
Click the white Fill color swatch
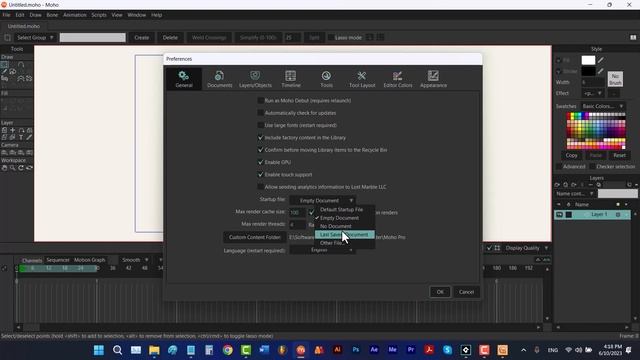(x=588, y=60)
